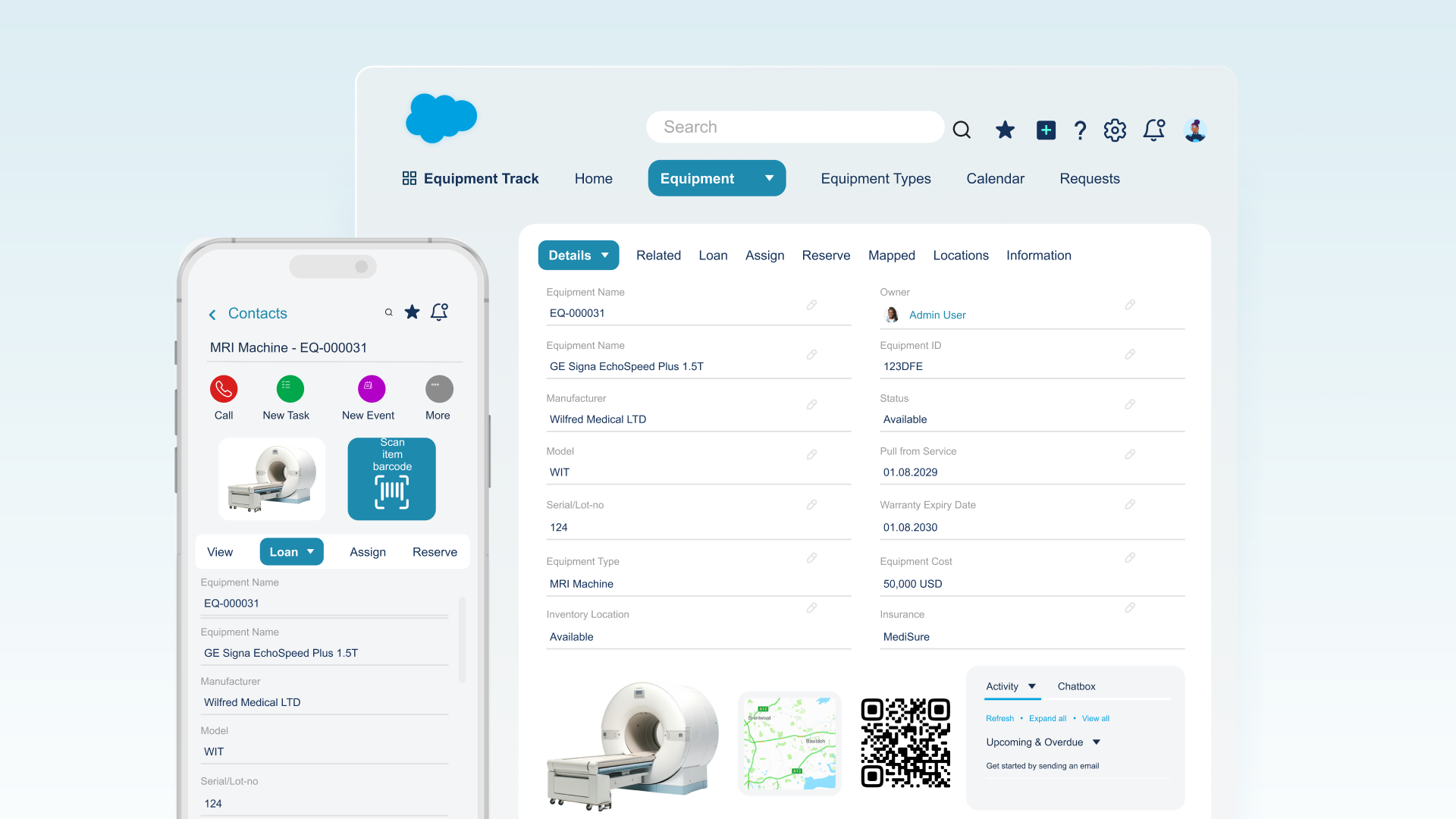Switch to the Chatbox tab

point(1077,686)
